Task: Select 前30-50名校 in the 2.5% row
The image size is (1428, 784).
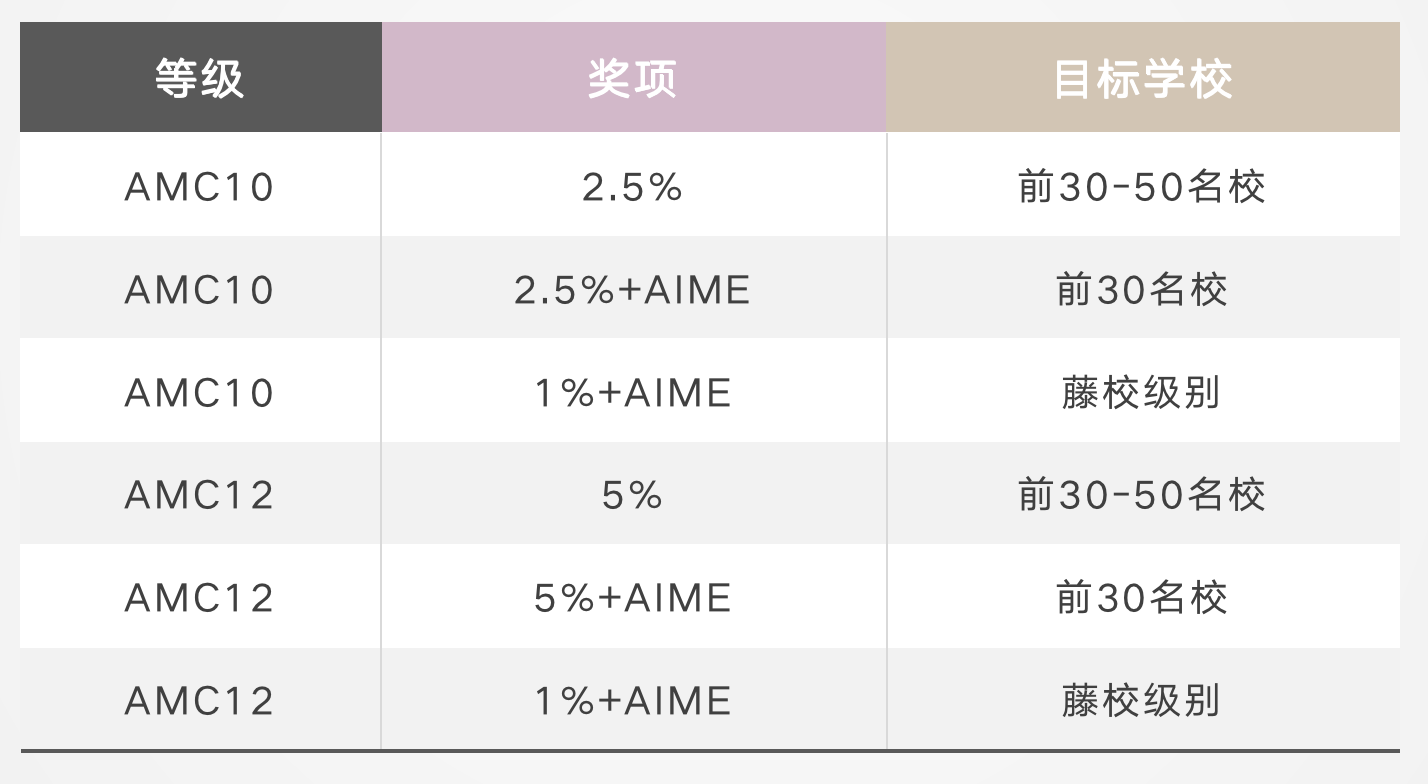Action: (1143, 187)
